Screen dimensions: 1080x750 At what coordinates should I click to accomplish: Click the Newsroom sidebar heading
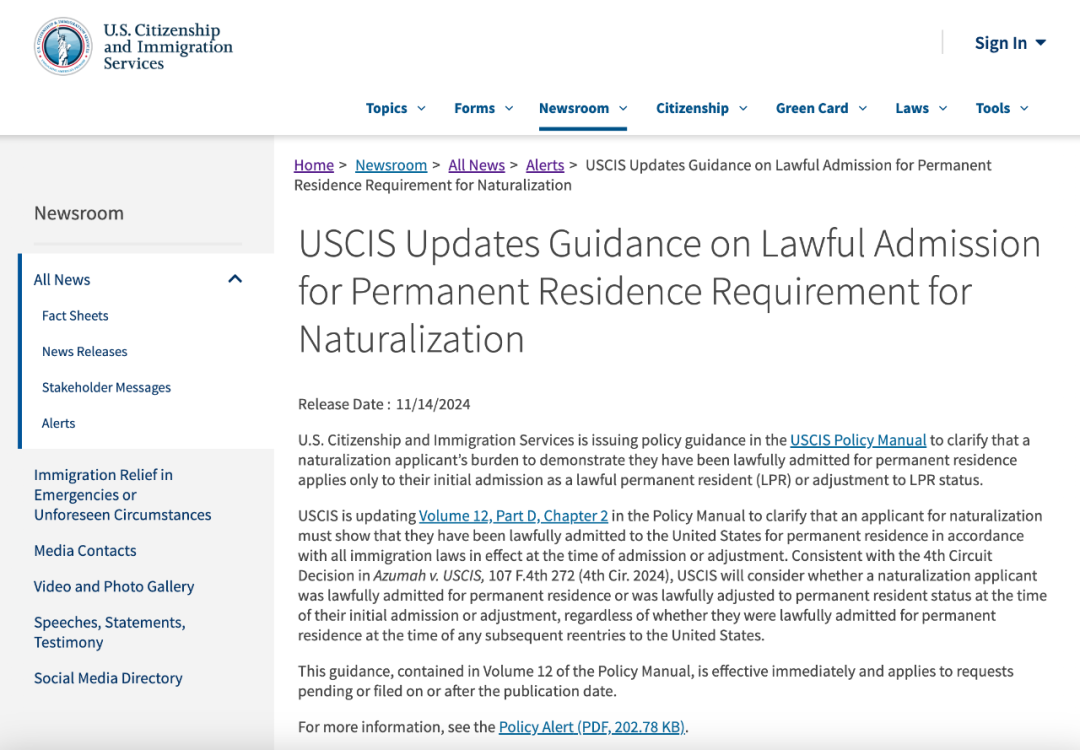[x=79, y=213]
